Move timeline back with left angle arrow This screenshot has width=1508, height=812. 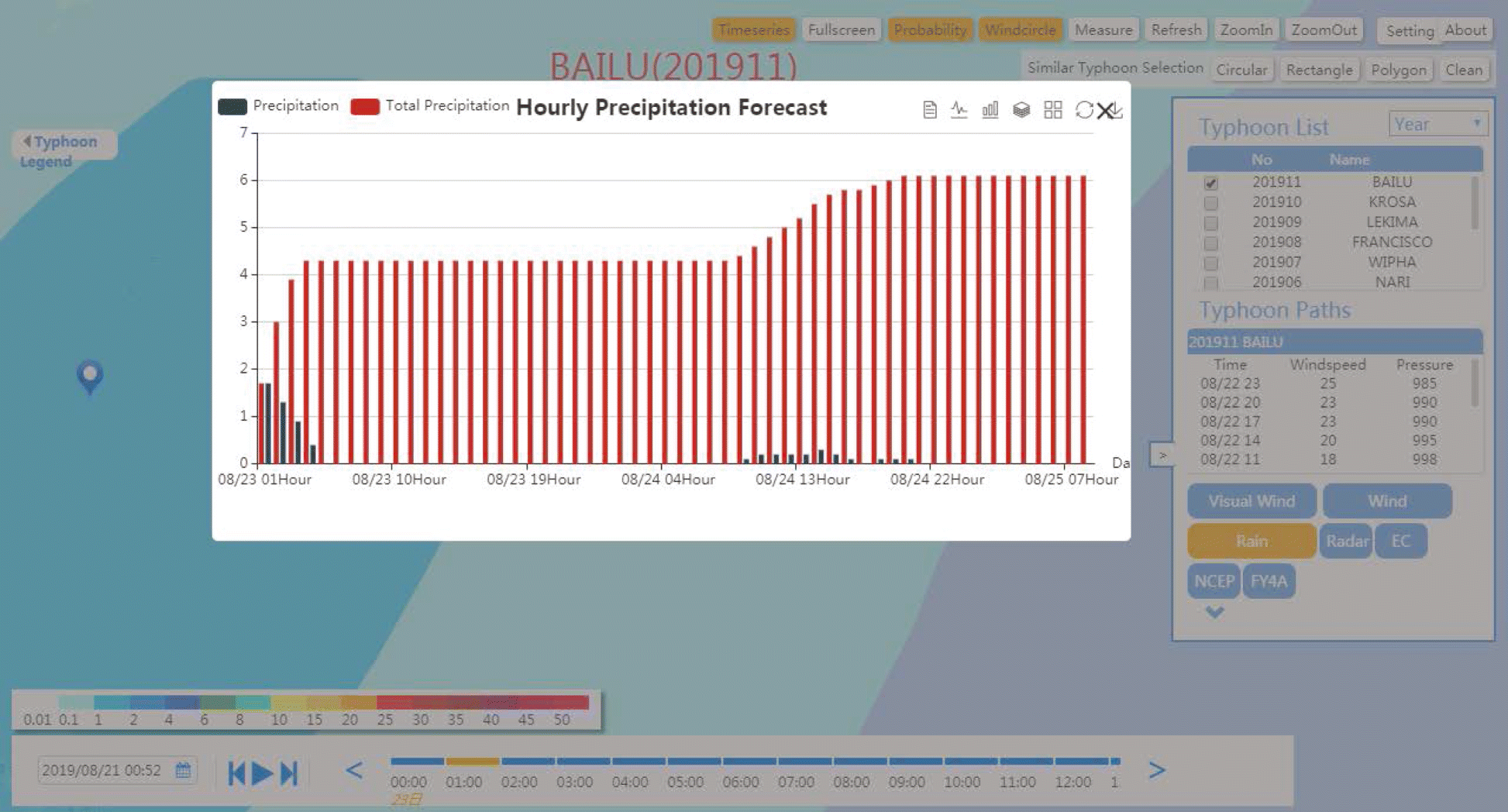354,770
